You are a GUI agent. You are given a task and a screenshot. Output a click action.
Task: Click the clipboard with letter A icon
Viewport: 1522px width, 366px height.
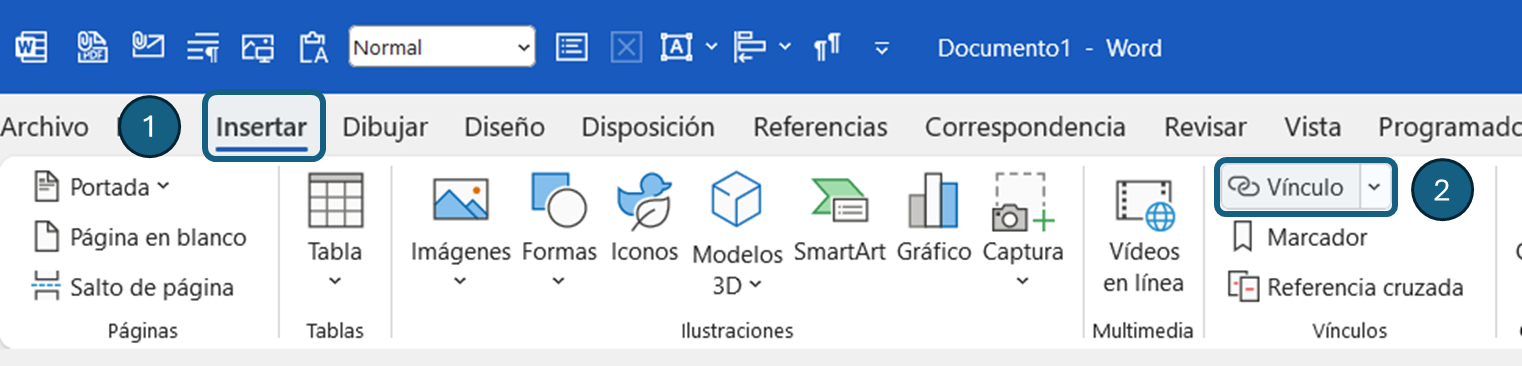pos(314,47)
